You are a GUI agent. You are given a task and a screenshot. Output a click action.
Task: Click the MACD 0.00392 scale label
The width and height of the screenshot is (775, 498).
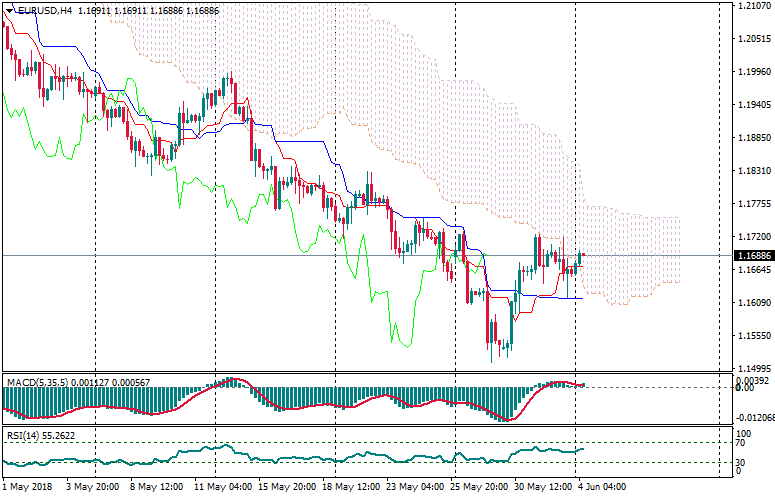(750, 381)
